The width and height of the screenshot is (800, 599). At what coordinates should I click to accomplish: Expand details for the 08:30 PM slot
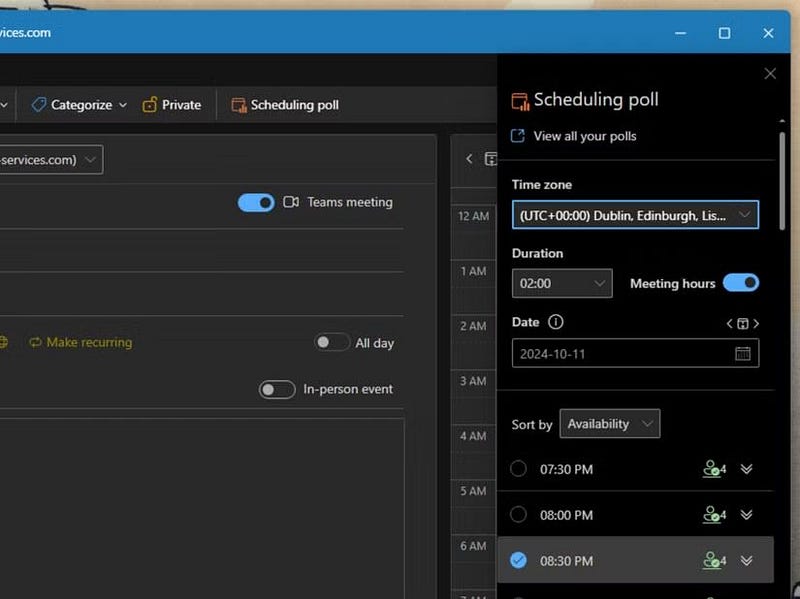(746, 561)
